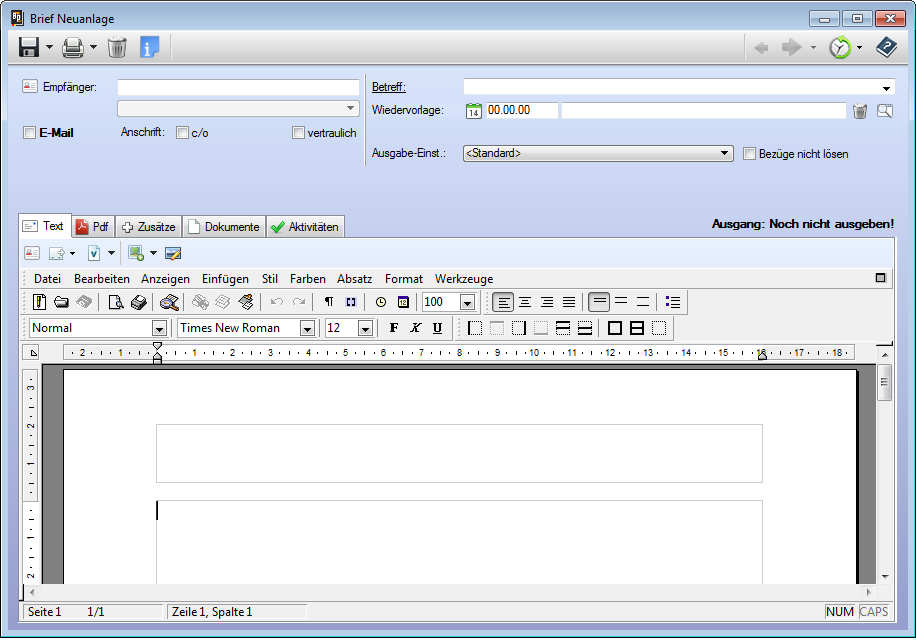The width and height of the screenshot is (916, 643).
Task: Click the blue info icon
Action: (x=149, y=47)
